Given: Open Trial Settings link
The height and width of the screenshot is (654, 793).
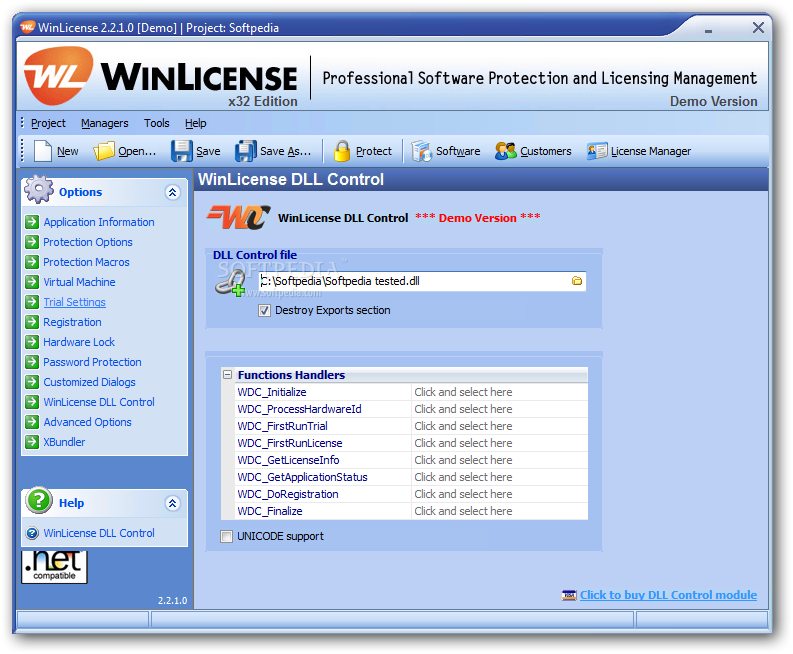Looking at the screenshot, I should coord(74,302).
